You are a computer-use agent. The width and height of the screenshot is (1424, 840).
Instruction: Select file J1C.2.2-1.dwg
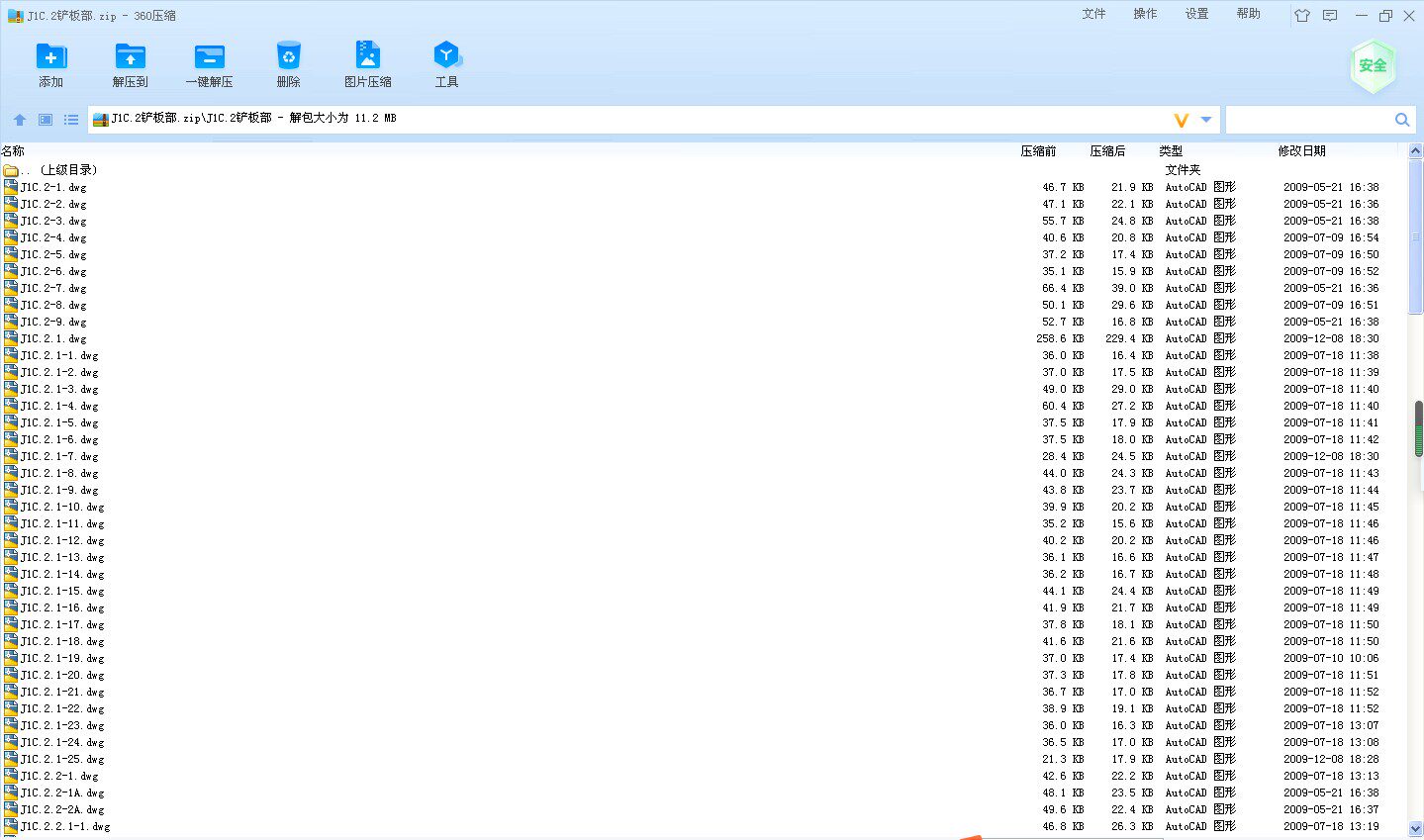pos(703,776)
